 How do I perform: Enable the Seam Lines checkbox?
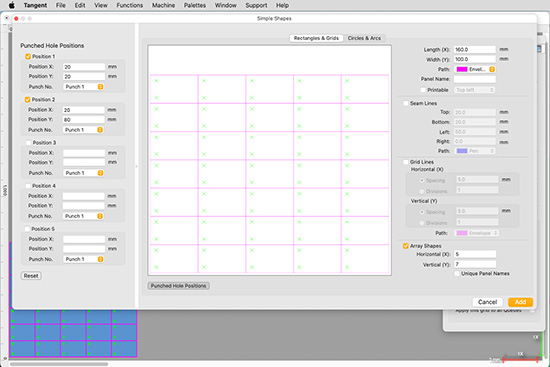406,104
